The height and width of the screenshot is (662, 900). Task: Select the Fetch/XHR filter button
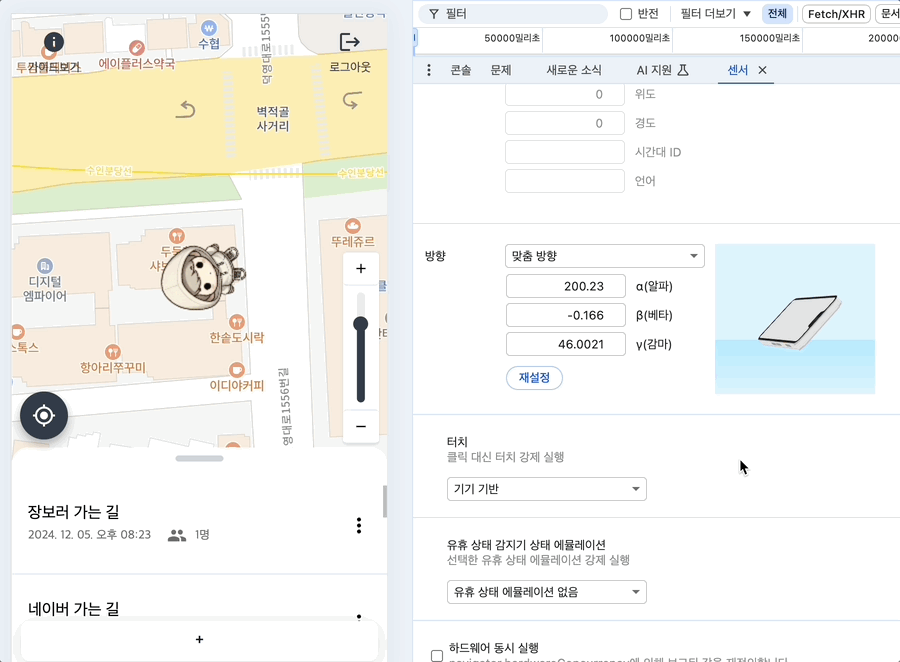pos(836,14)
